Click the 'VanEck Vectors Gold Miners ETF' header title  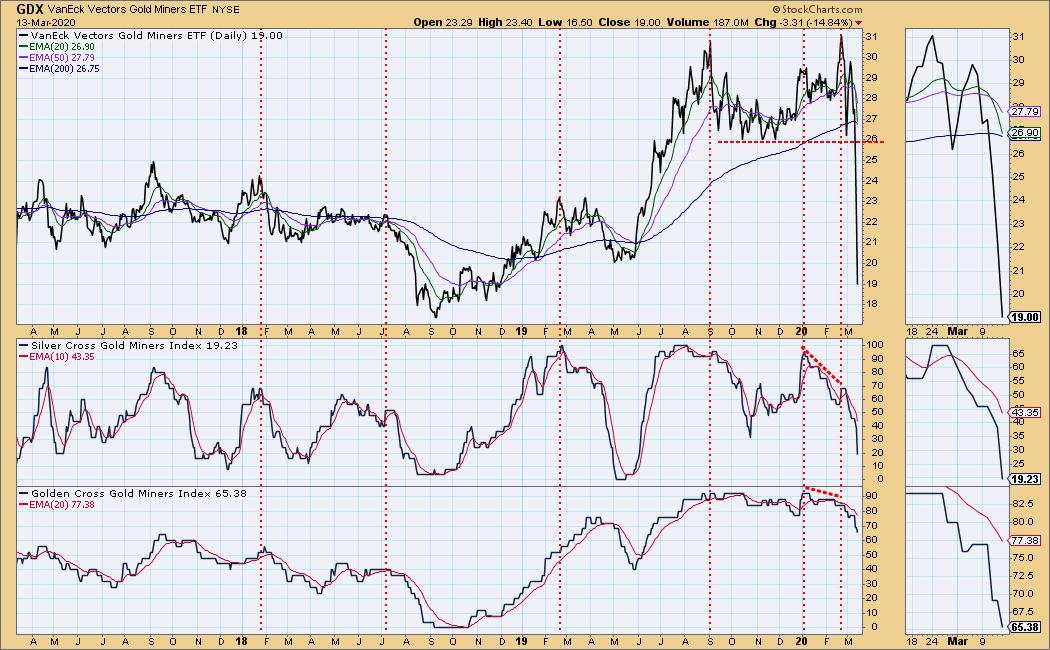point(126,10)
